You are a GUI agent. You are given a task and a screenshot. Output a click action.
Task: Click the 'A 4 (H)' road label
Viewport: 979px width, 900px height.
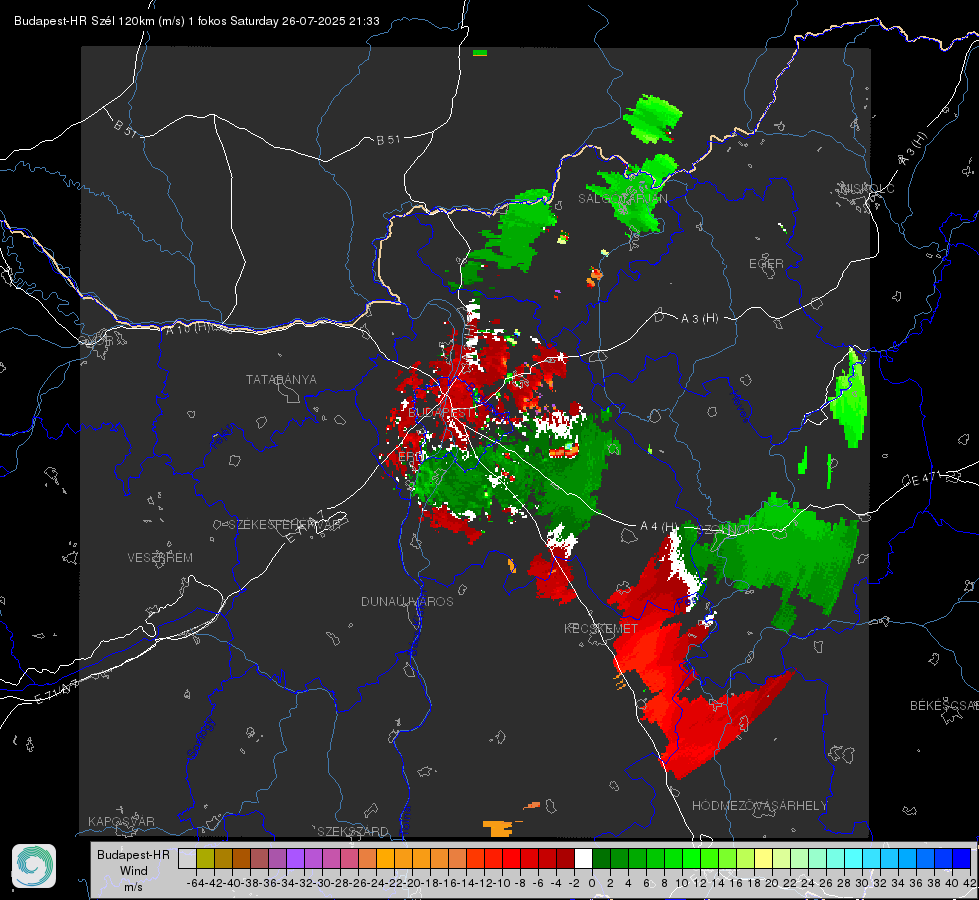(x=659, y=526)
